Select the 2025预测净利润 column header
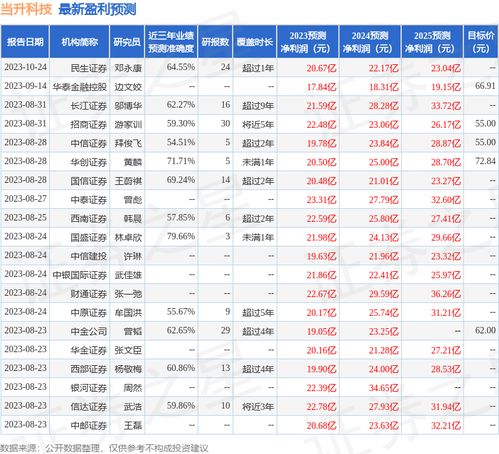 click(x=432, y=42)
